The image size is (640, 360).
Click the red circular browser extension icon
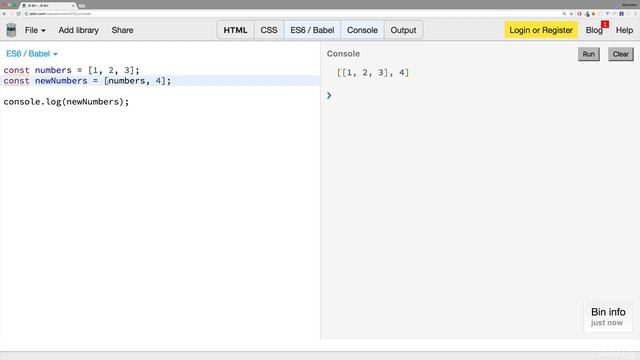coord(579,14)
